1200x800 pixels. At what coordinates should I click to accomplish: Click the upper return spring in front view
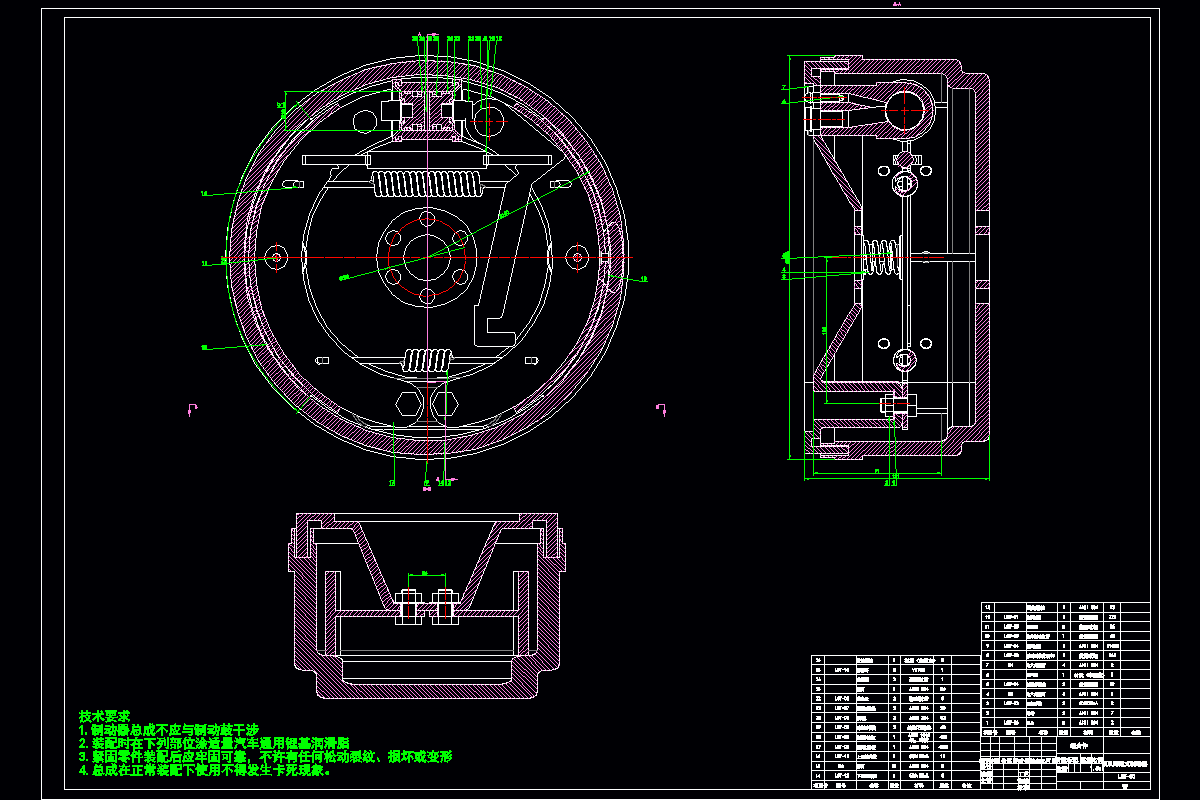tap(426, 183)
